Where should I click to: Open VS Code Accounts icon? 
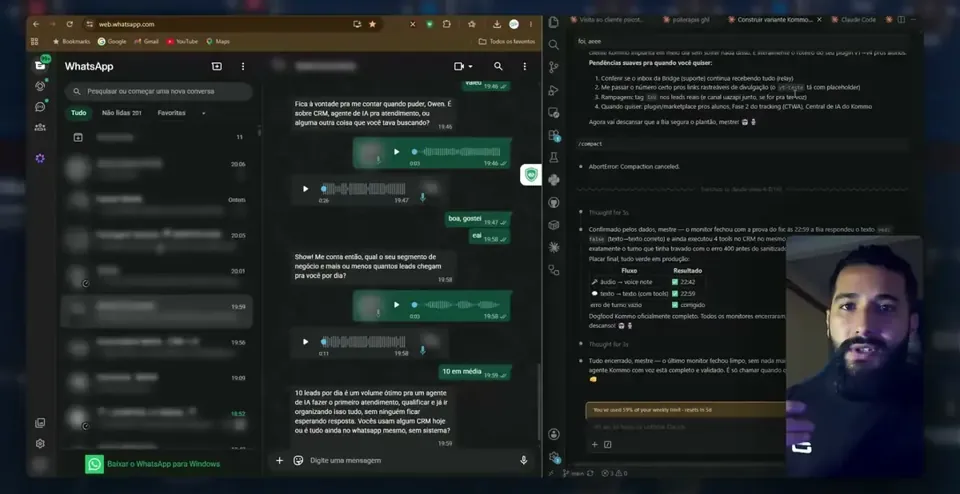coord(553,434)
